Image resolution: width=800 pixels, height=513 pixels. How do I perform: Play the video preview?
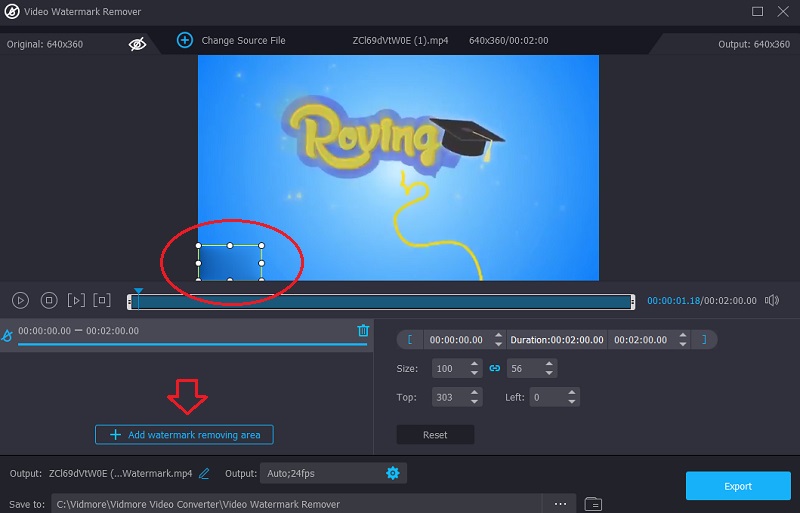coord(20,300)
